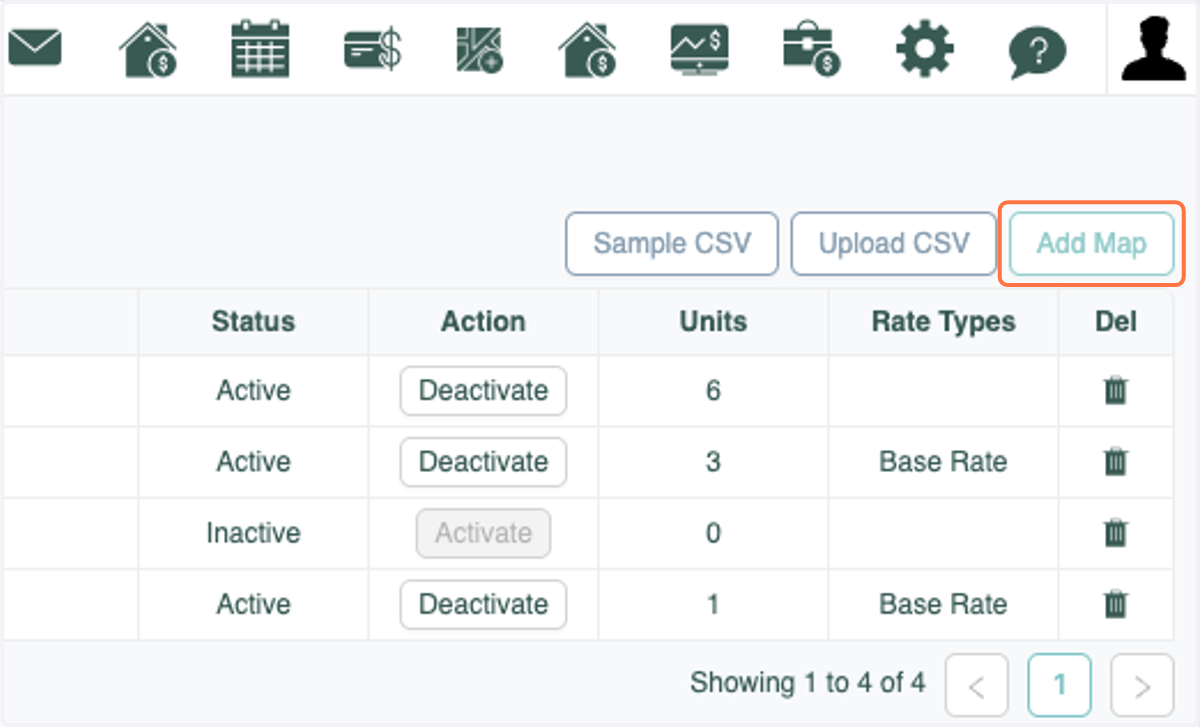This screenshot has height=727, width=1200.
Task: Go to next page arrow
Action: point(1142,685)
